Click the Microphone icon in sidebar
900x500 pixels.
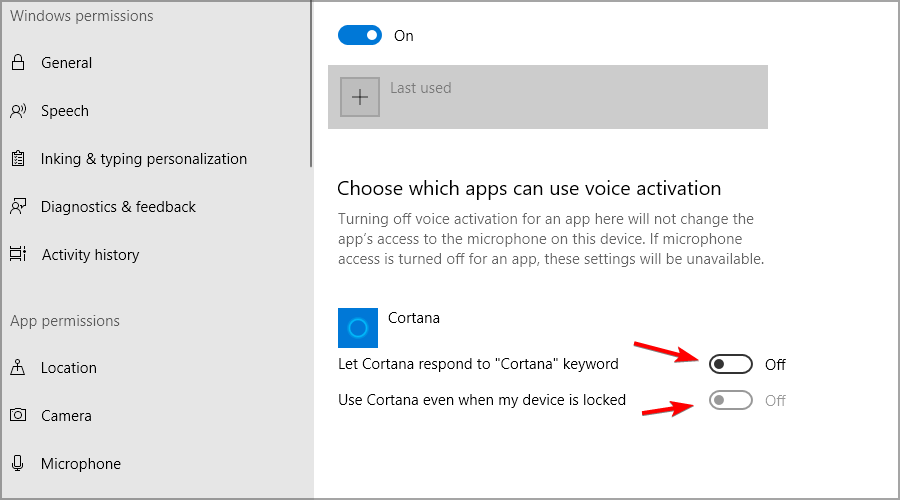tap(18, 464)
